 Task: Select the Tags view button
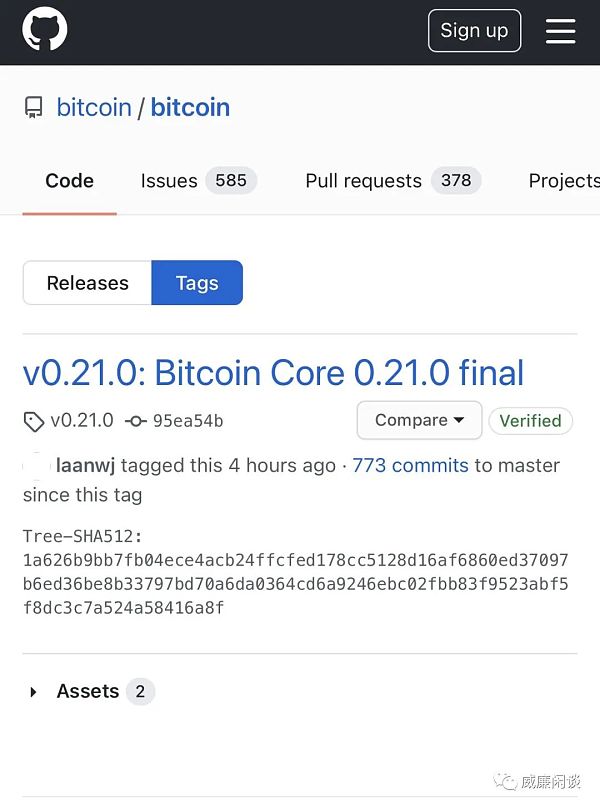[x=197, y=282]
